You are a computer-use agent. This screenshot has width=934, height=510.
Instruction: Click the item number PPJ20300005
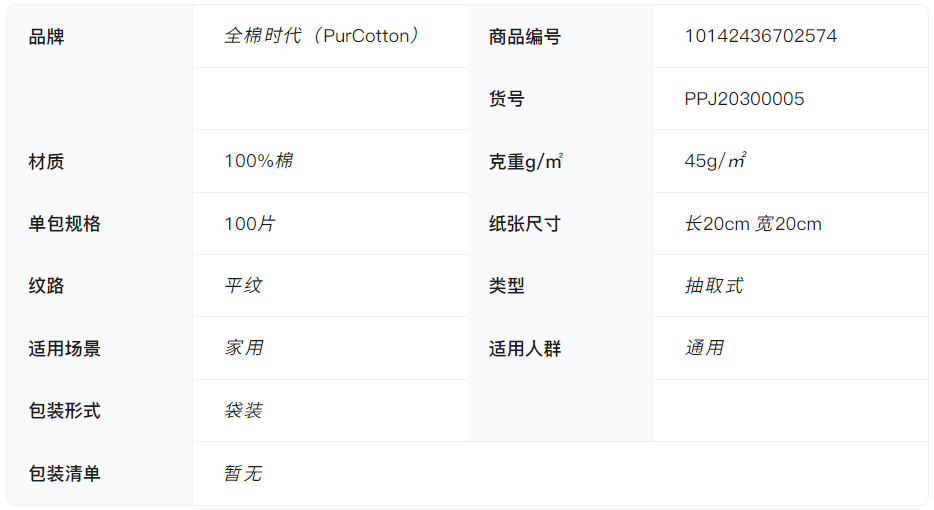(x=744, y=99)
